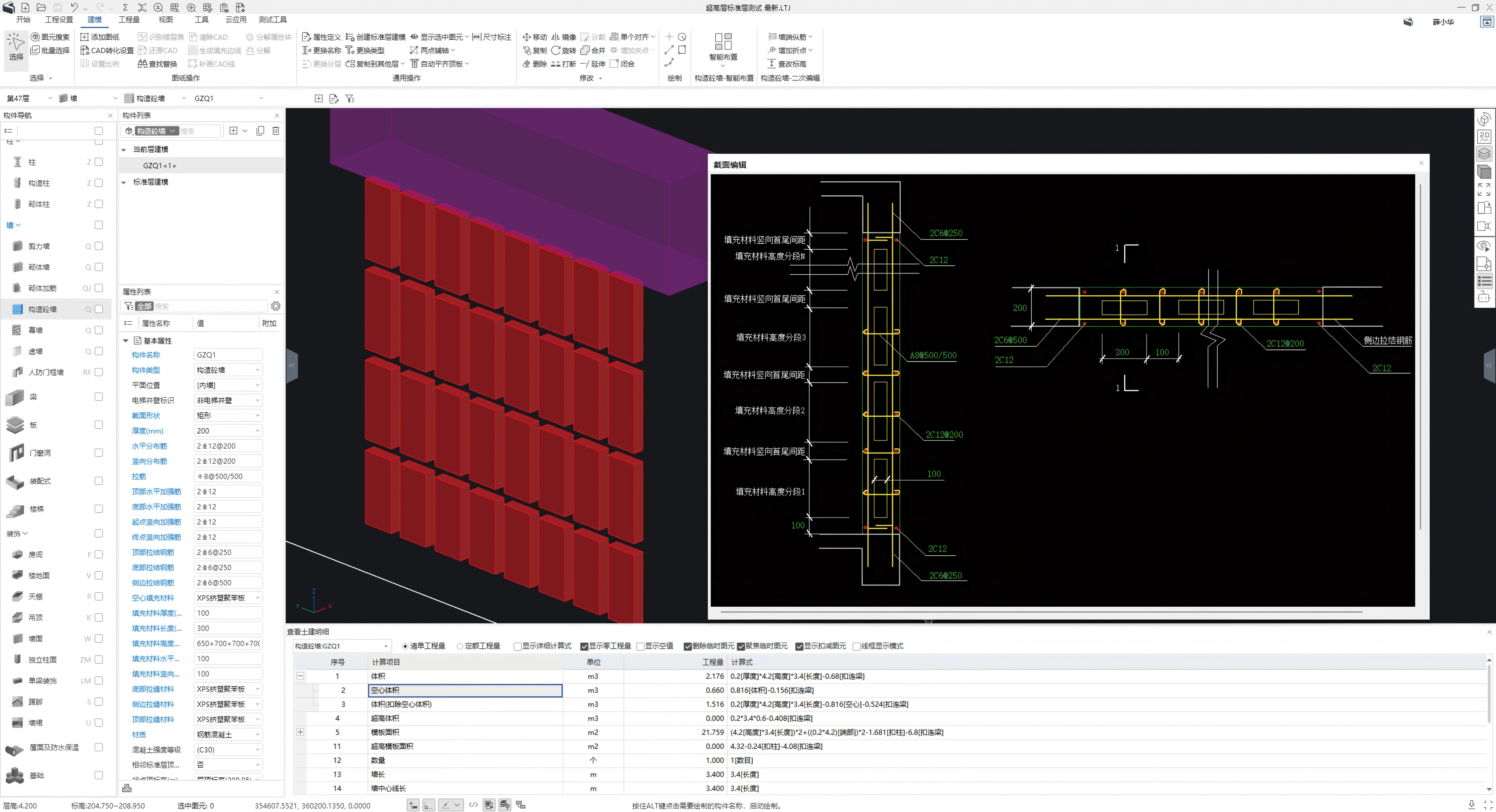Screen dimensions: 1496x812
Task: Click the 删除 delete tool in ribbon
Action: pos(534,64)
